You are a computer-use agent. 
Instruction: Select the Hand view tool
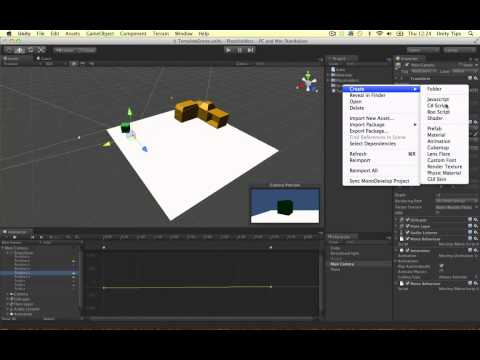(x=9, y=50)
